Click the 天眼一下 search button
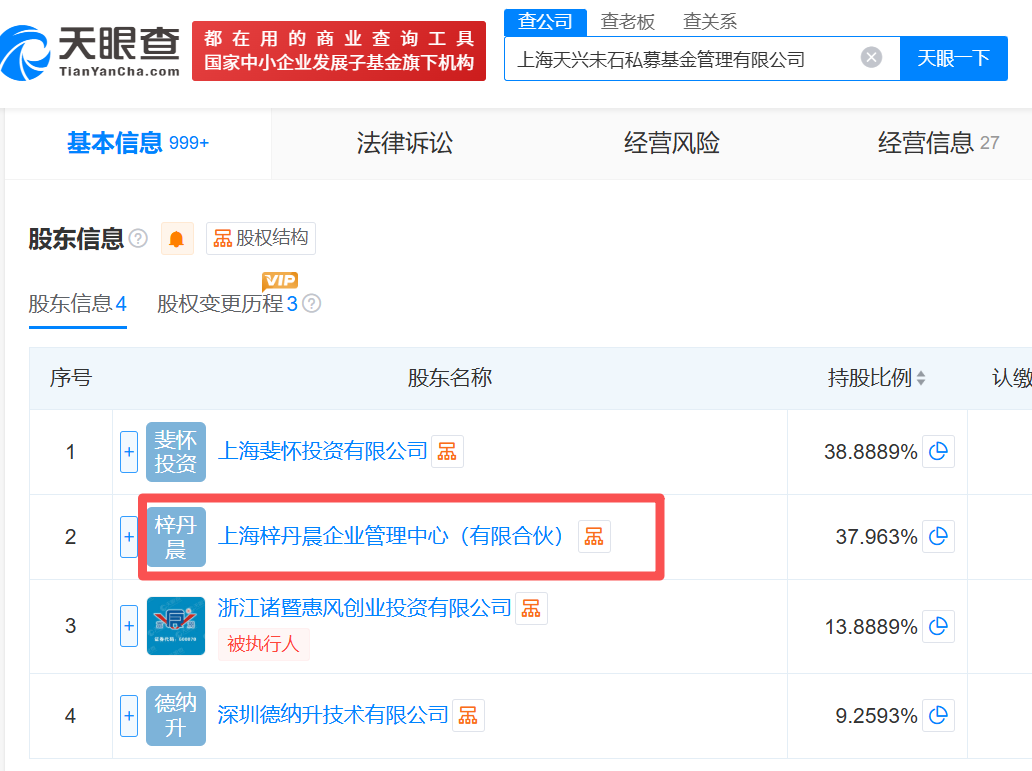The width and height of the screenshot is (1032, 771). click(953, 59)
